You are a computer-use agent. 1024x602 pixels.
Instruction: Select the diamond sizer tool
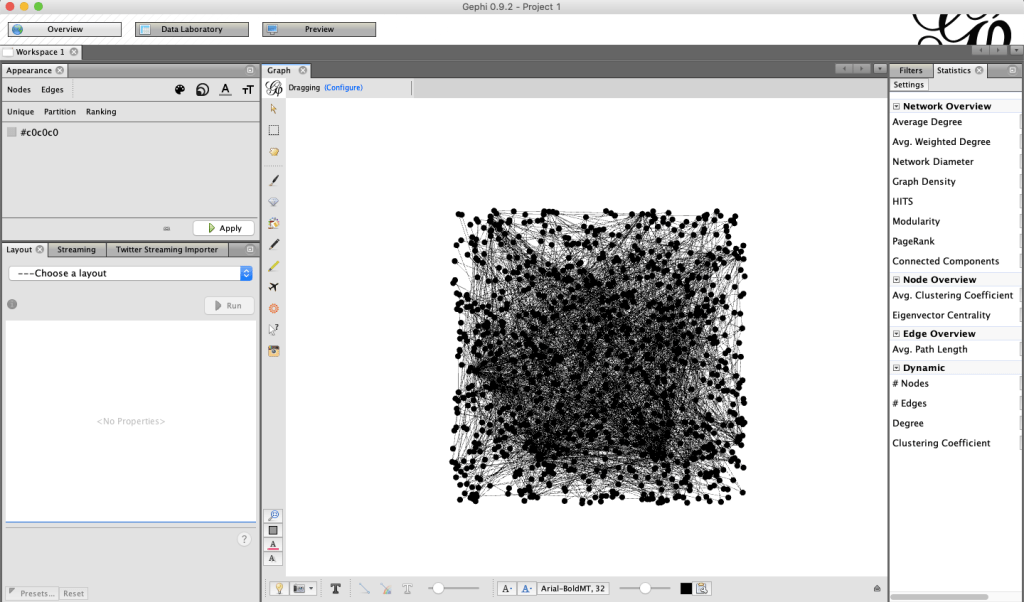(274, 202)
